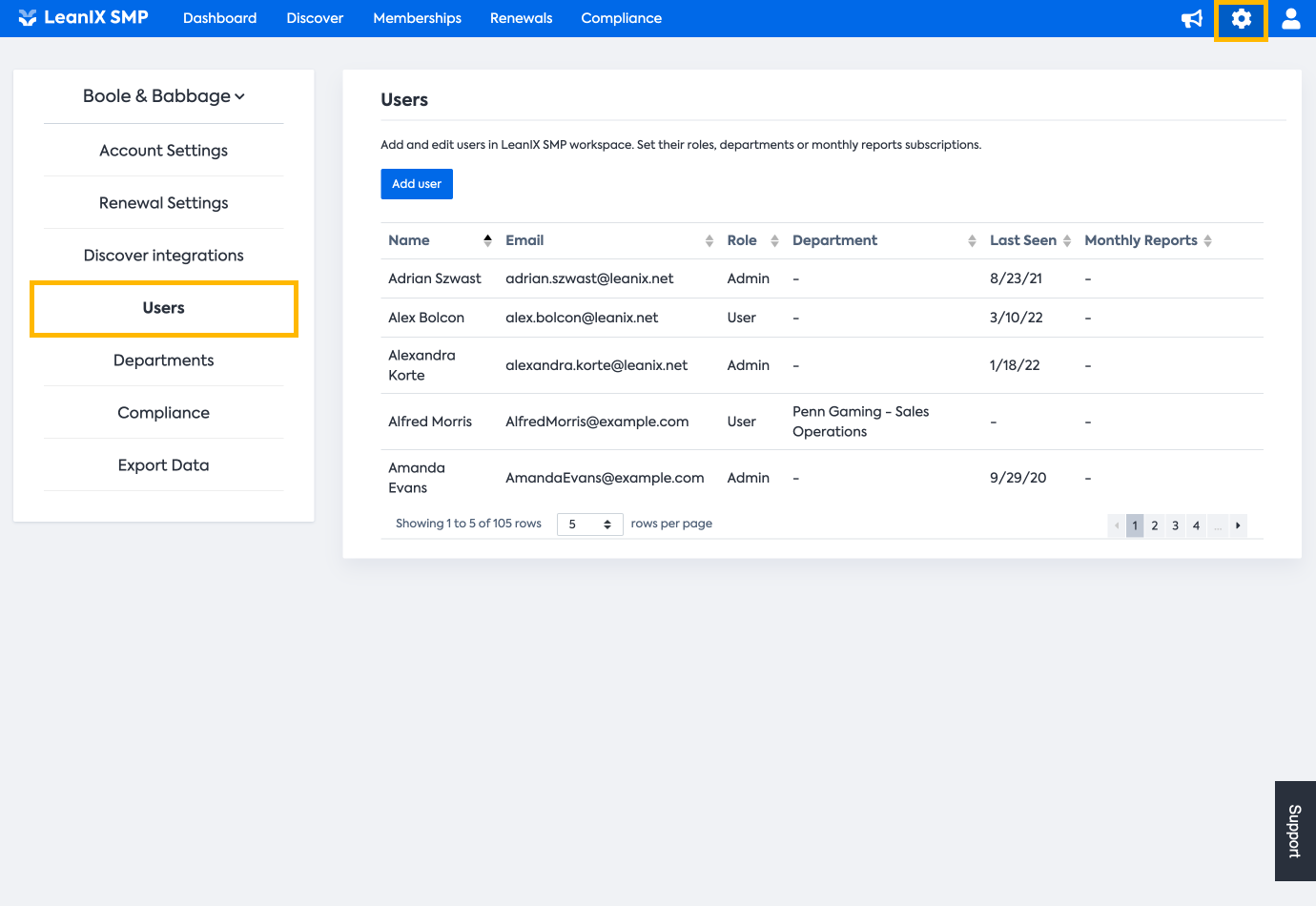Go to previous page with arrow
This screenshot has width=1316, height=906.
click(1117, 525)
